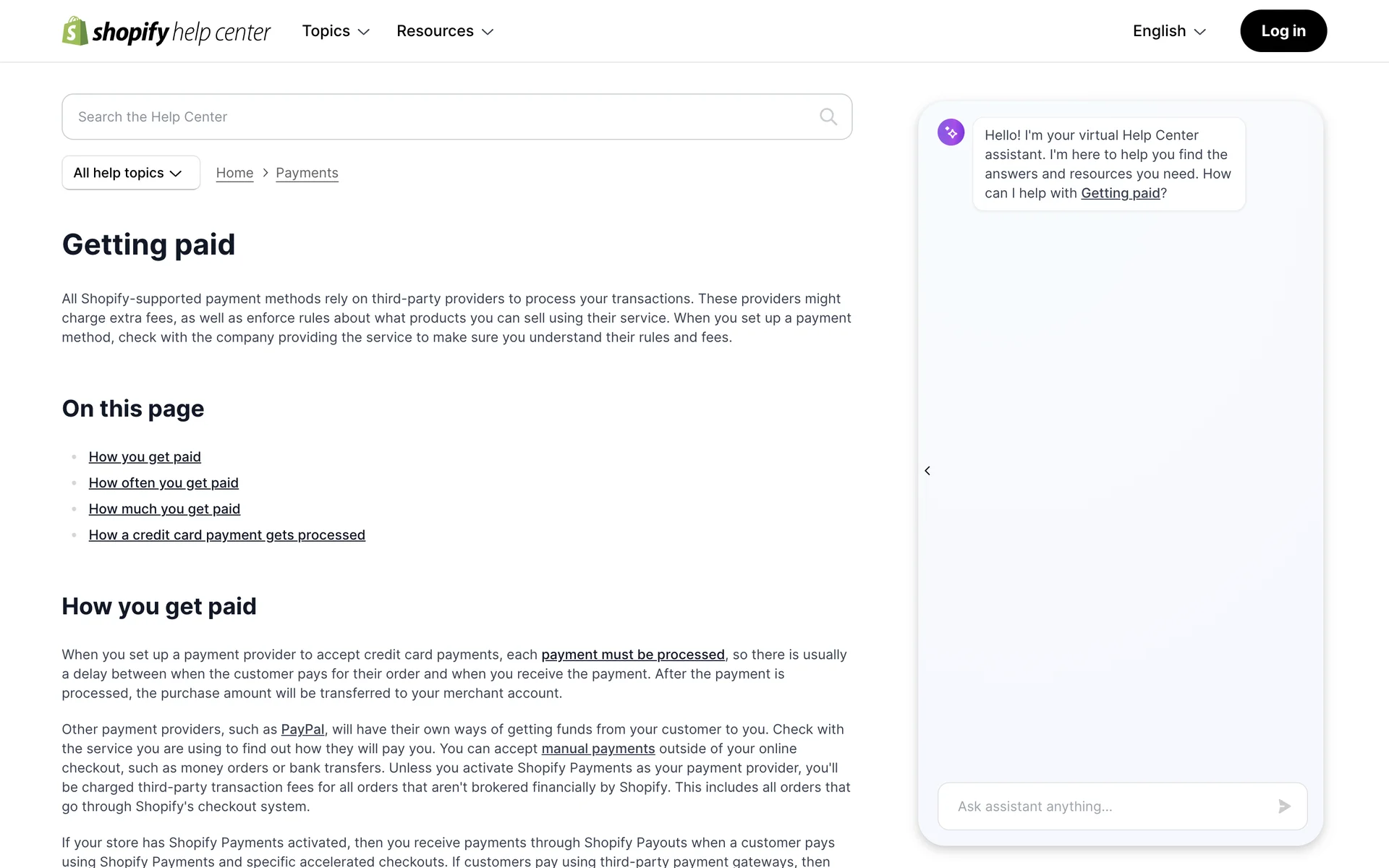Expand the English language dropdown
Screen dimensions: 1389x868
pos(1169,31)
